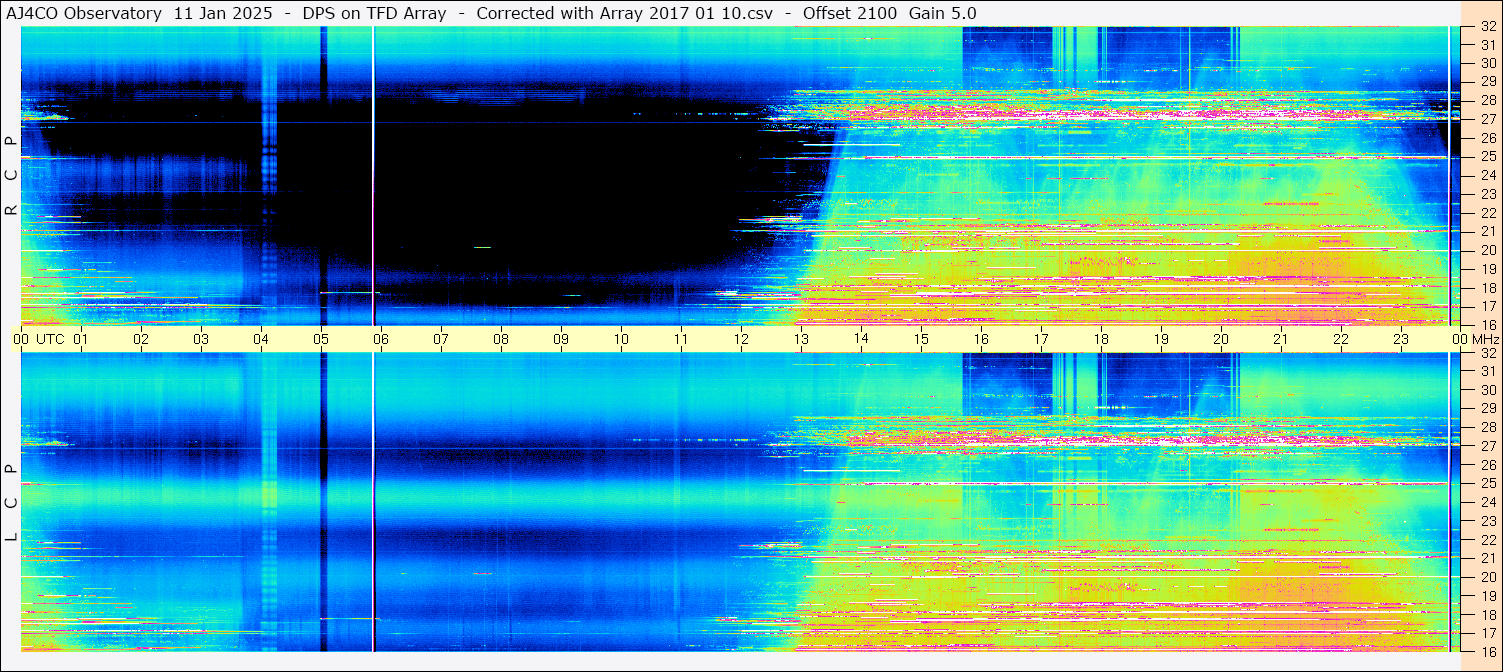
Task: Click the '01' hour mark on time axis
Action: coord(81,339)
